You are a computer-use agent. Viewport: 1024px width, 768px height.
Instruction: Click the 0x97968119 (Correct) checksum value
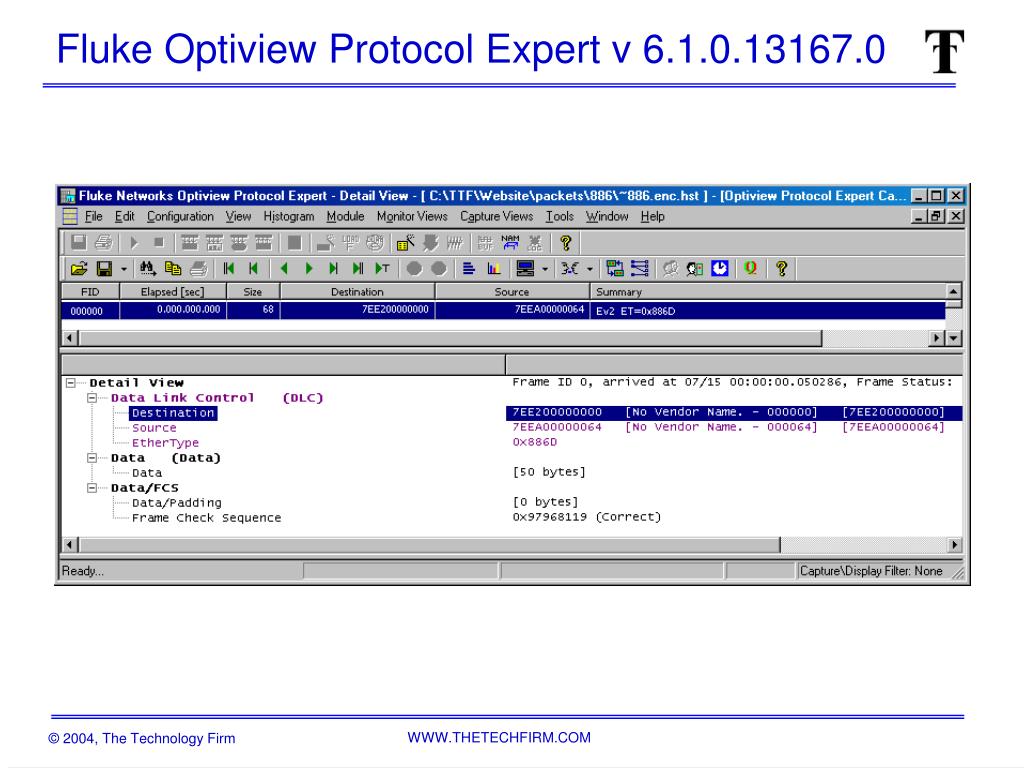click(586, 518)
